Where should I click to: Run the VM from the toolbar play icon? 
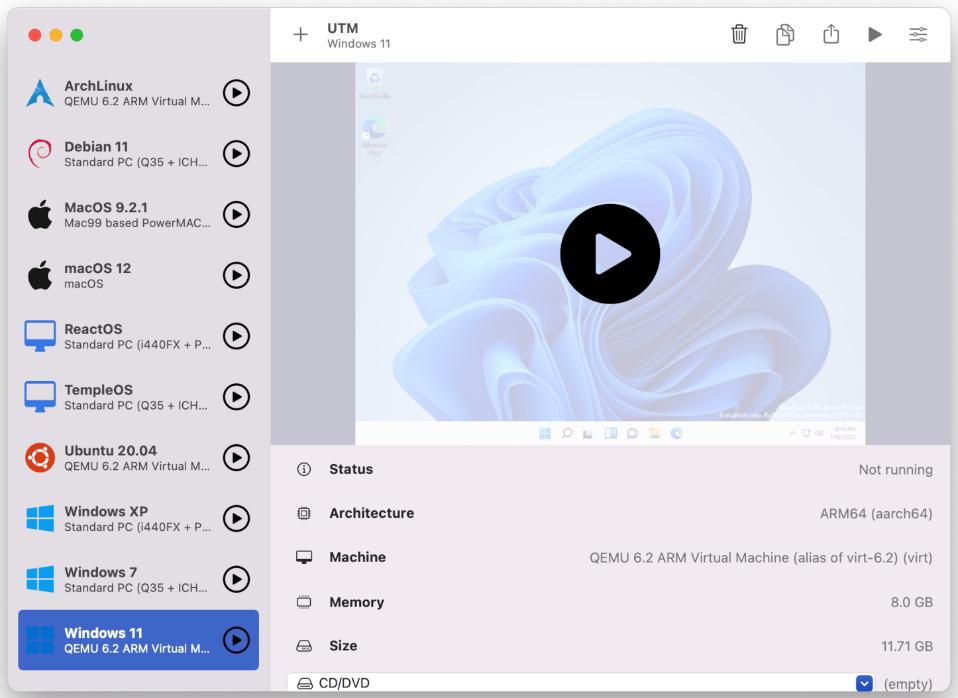[875, 35]
